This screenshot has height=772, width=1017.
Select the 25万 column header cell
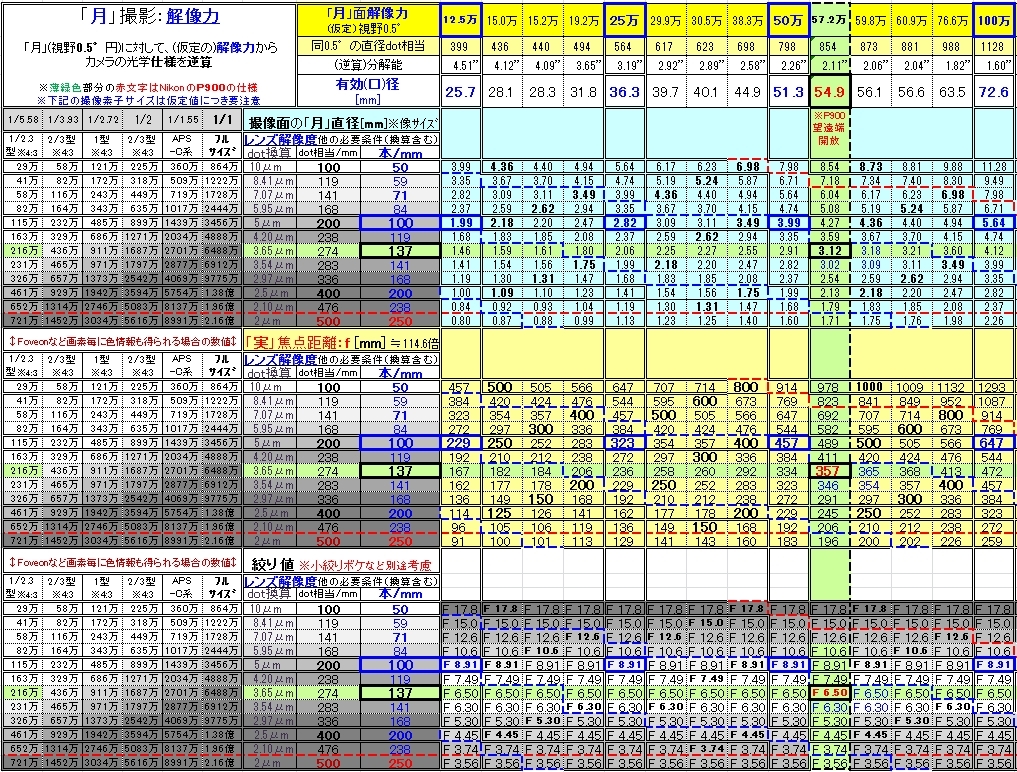(x=624, y=20)
